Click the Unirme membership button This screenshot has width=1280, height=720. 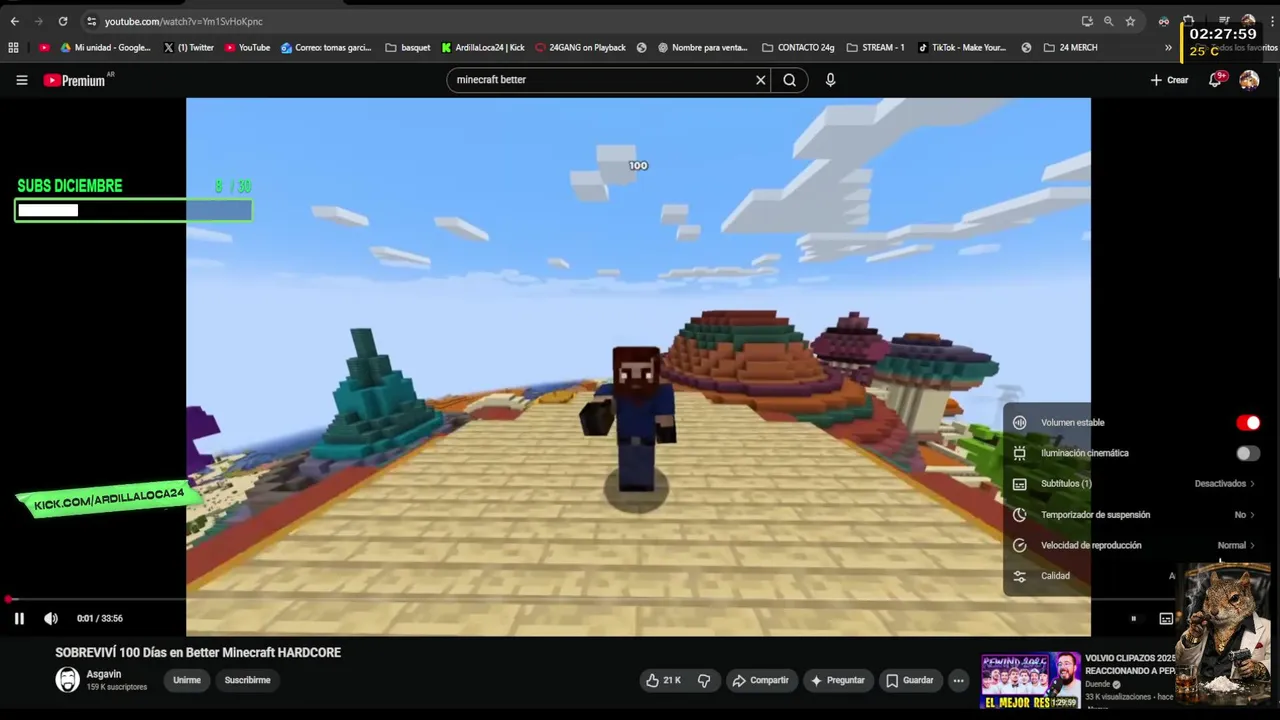click(x=187, y=680)
